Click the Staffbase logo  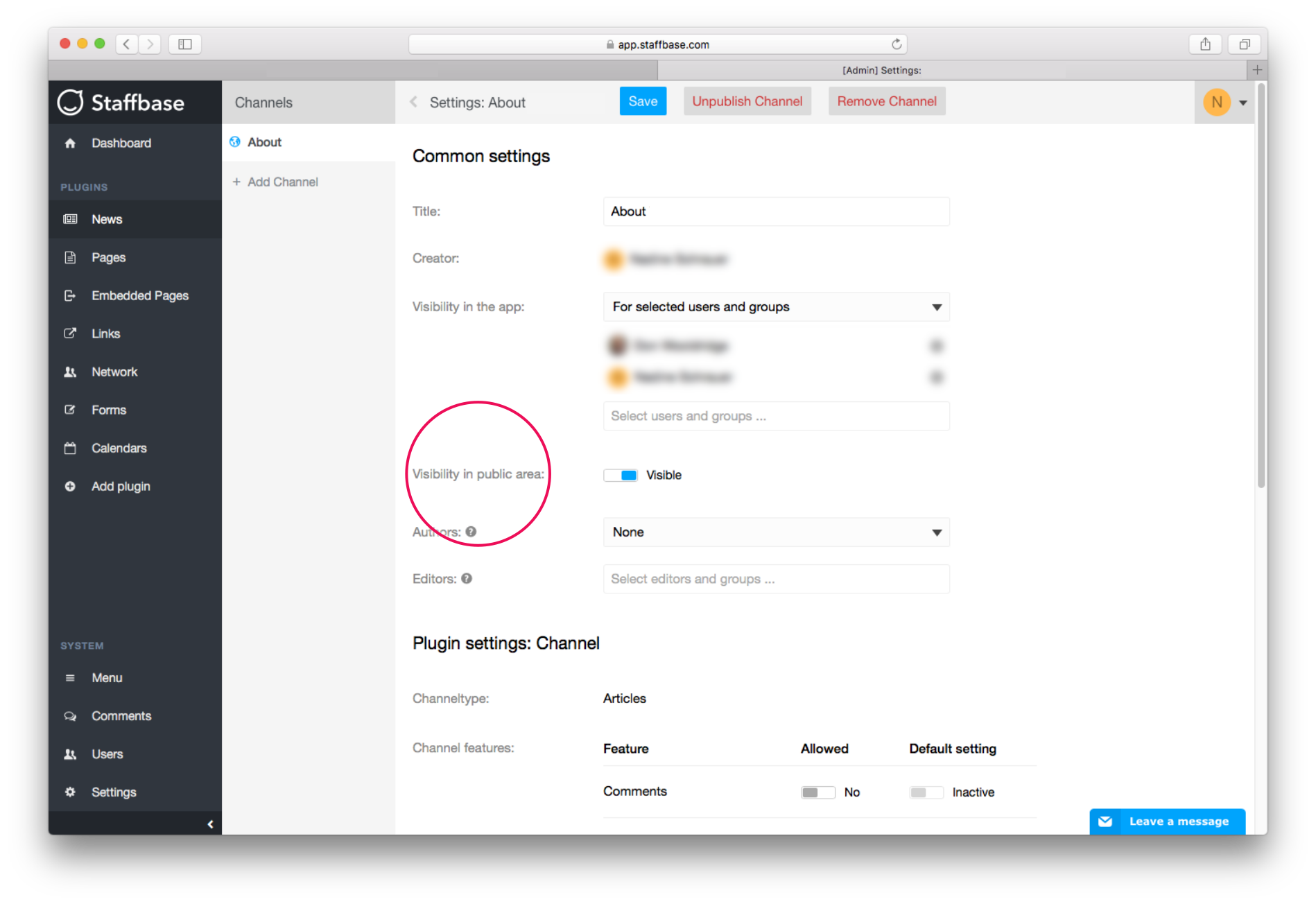click(121, 103)
